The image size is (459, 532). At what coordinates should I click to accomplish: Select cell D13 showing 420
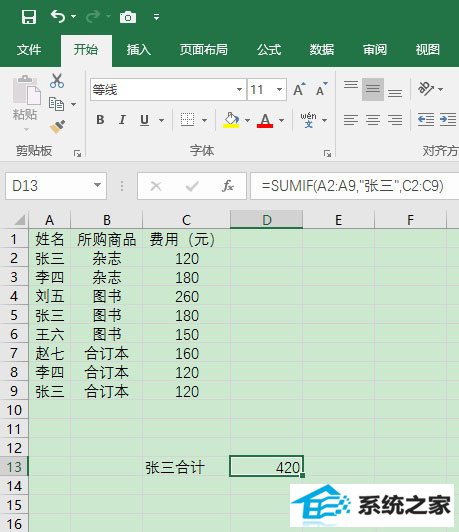click(266, 467)
